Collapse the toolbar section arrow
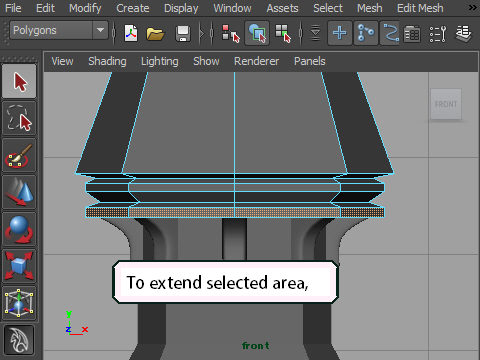Screen dimensions: 480x360 coord(201,33)
